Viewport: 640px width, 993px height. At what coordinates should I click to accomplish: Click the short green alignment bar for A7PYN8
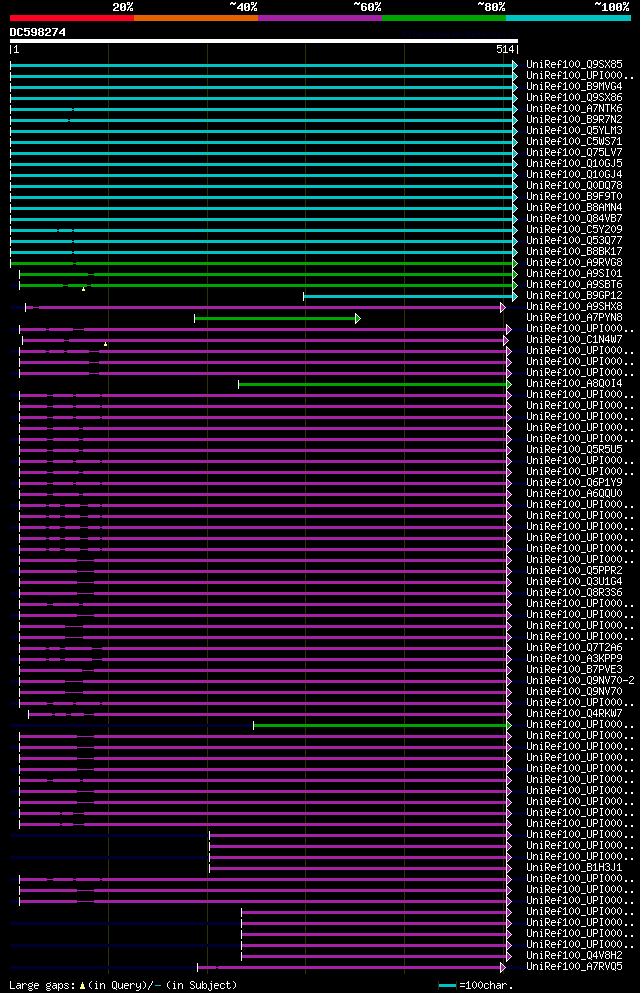[x=275, y=319]
